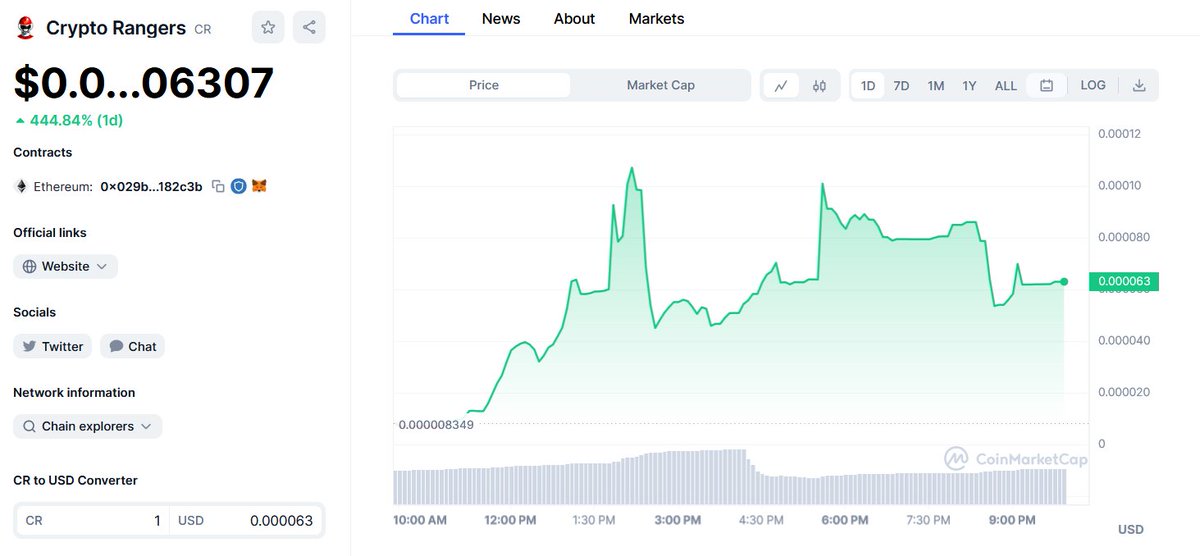Expand the Website links dropdown

tap(66, 266)
